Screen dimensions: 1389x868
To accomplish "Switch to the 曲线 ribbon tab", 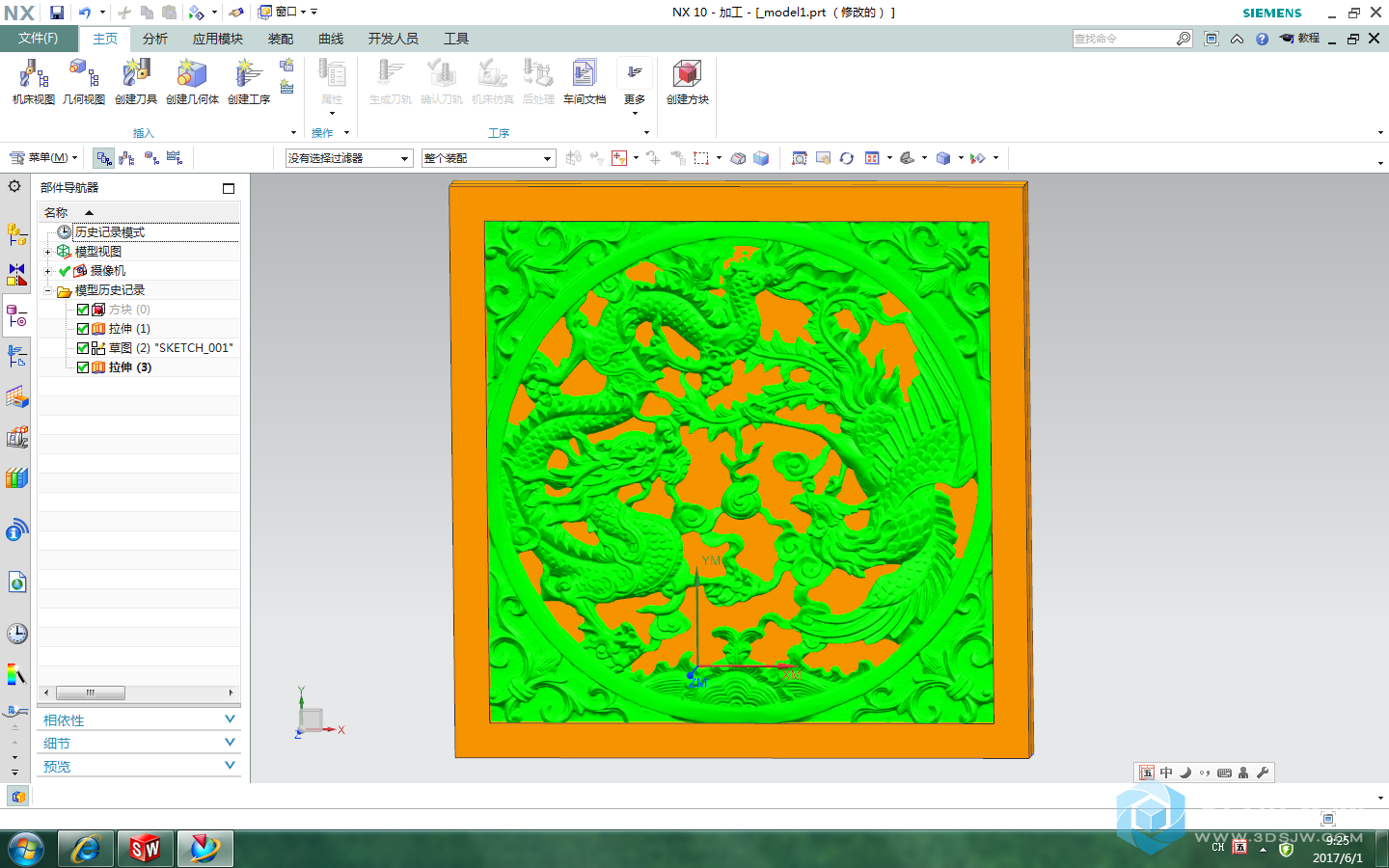I will 331,39.
